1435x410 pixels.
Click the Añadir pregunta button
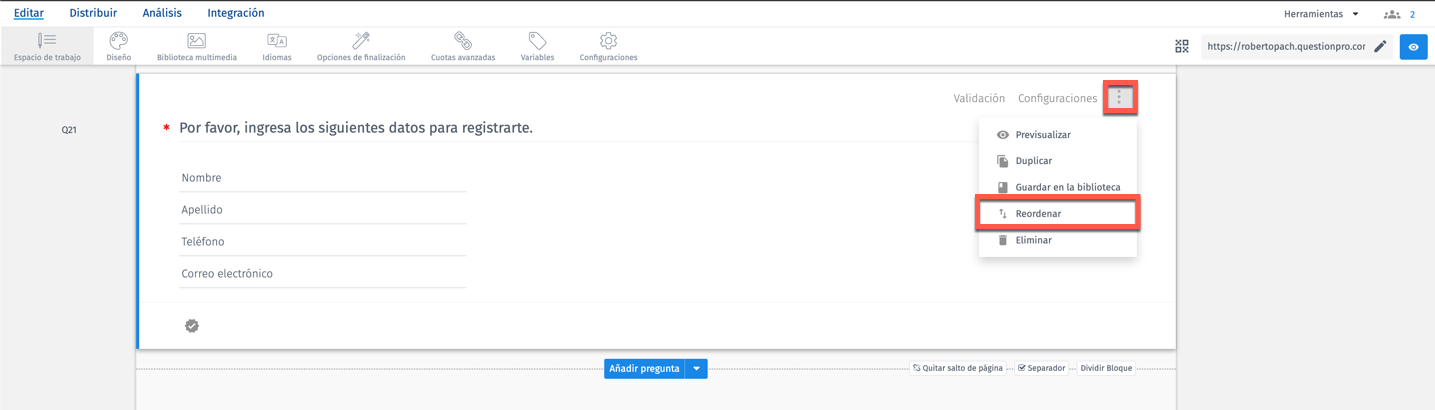pyautogui.click(x=644, y=369)
